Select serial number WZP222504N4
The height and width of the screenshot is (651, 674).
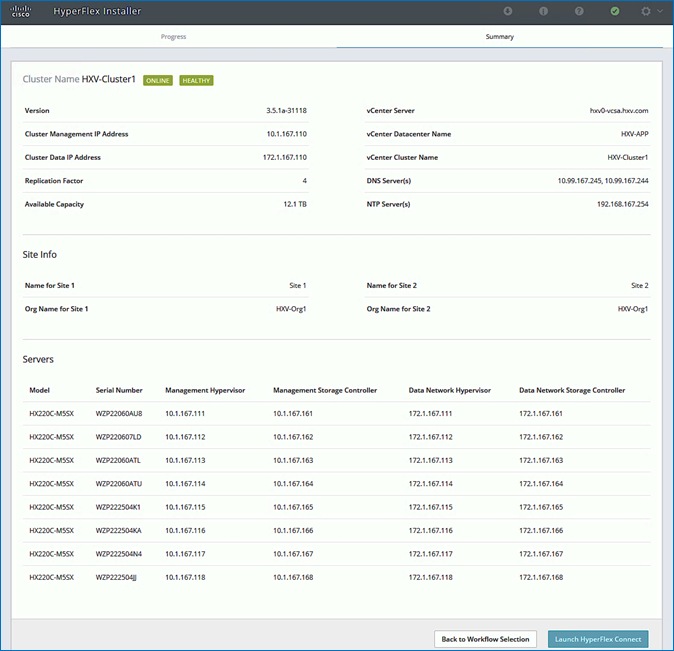(119, 554)
